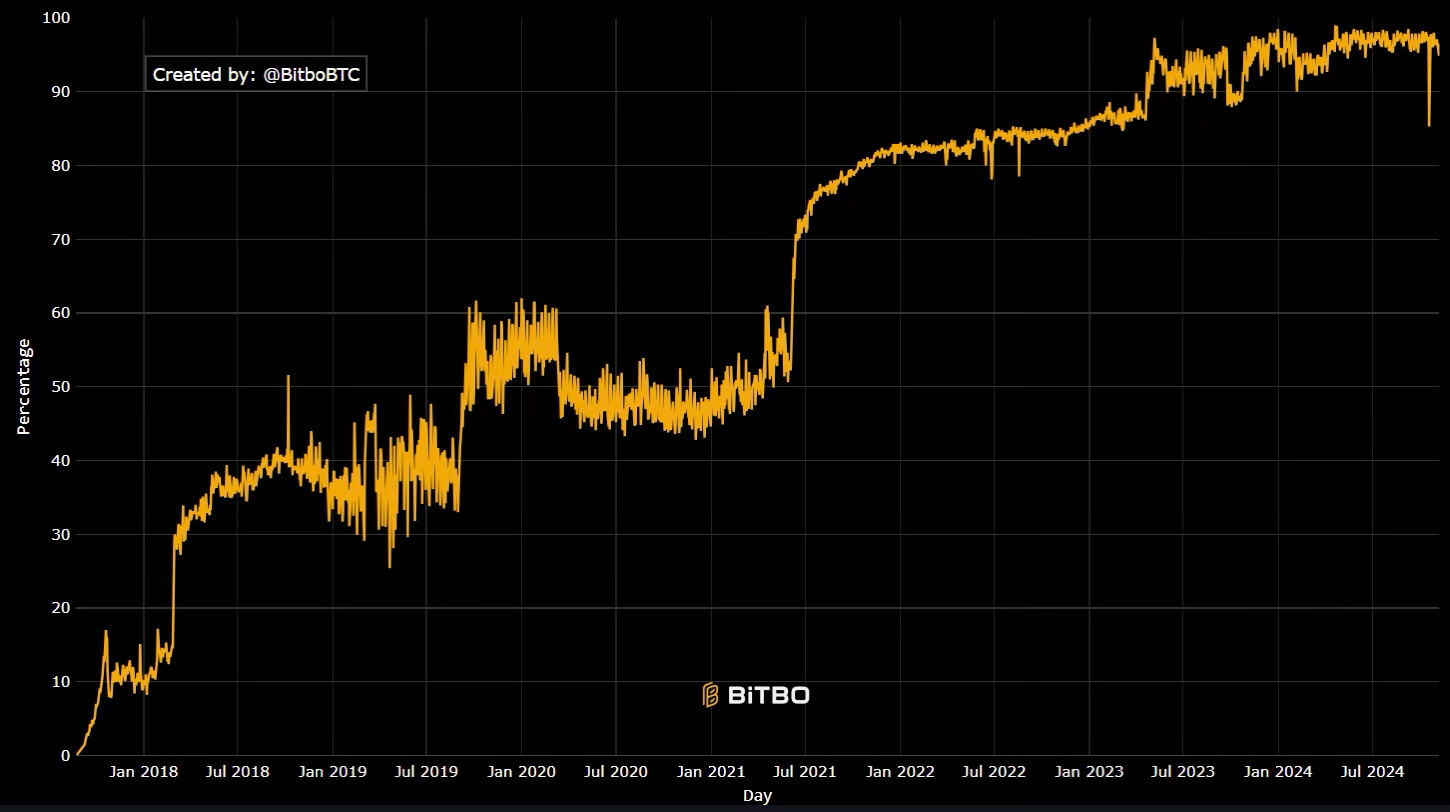Click the "Day" x-axis title
The image size is (1450, 812).
[x=757, y=796]
